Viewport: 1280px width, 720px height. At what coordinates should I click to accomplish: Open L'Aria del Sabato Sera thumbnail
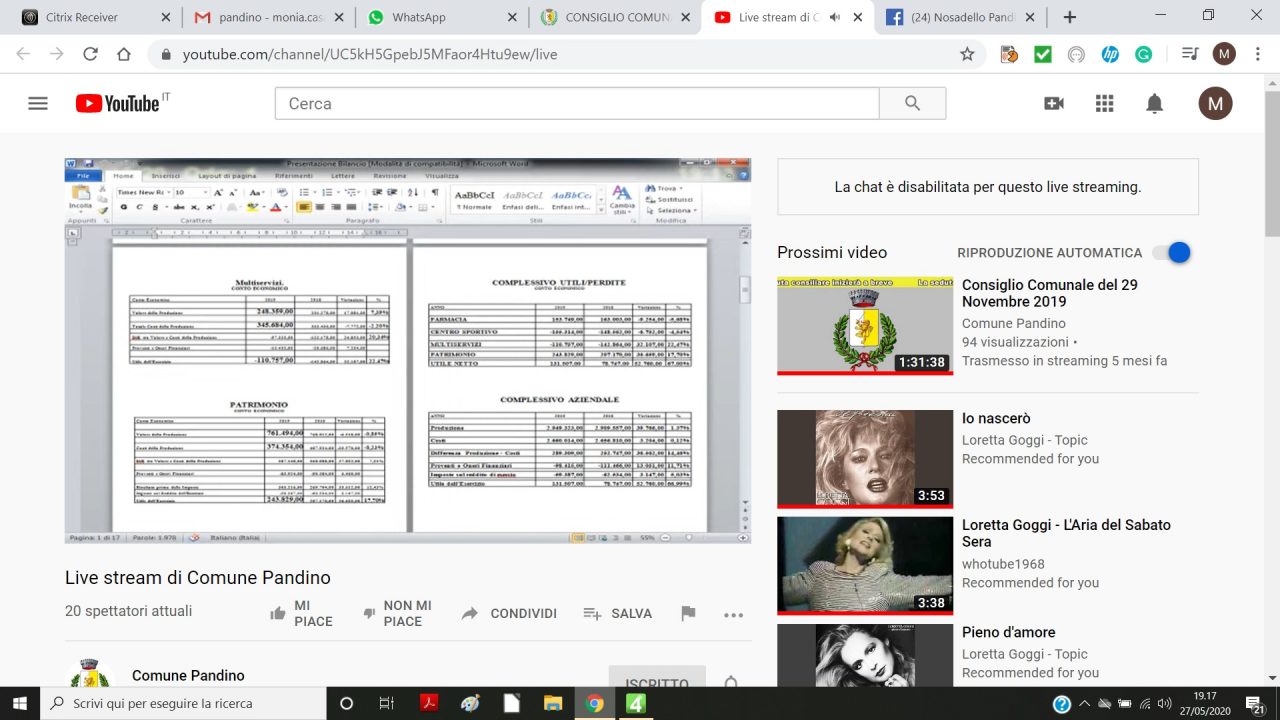[865, 565]
